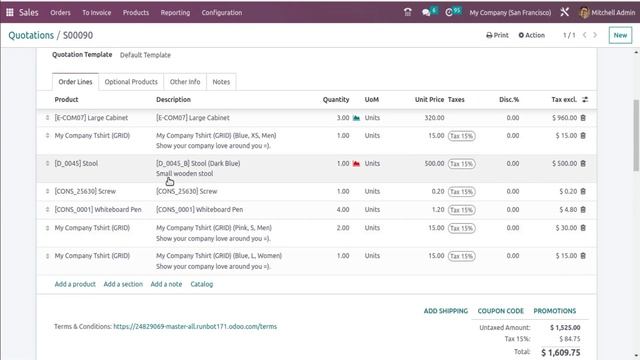Click ADD SHIPPING button
The height and width of the screenshot is (360, 640).
[x=446, y=311]
